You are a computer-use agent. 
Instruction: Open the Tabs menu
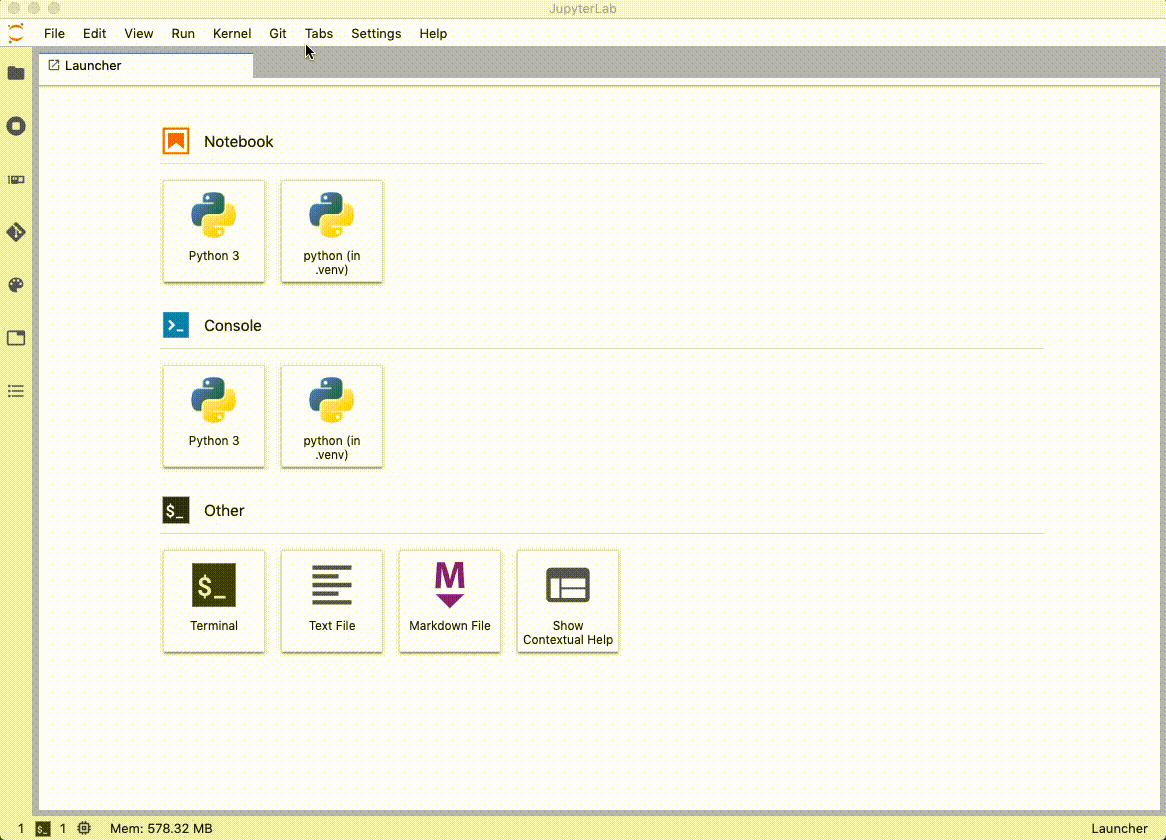click(319, 33)
